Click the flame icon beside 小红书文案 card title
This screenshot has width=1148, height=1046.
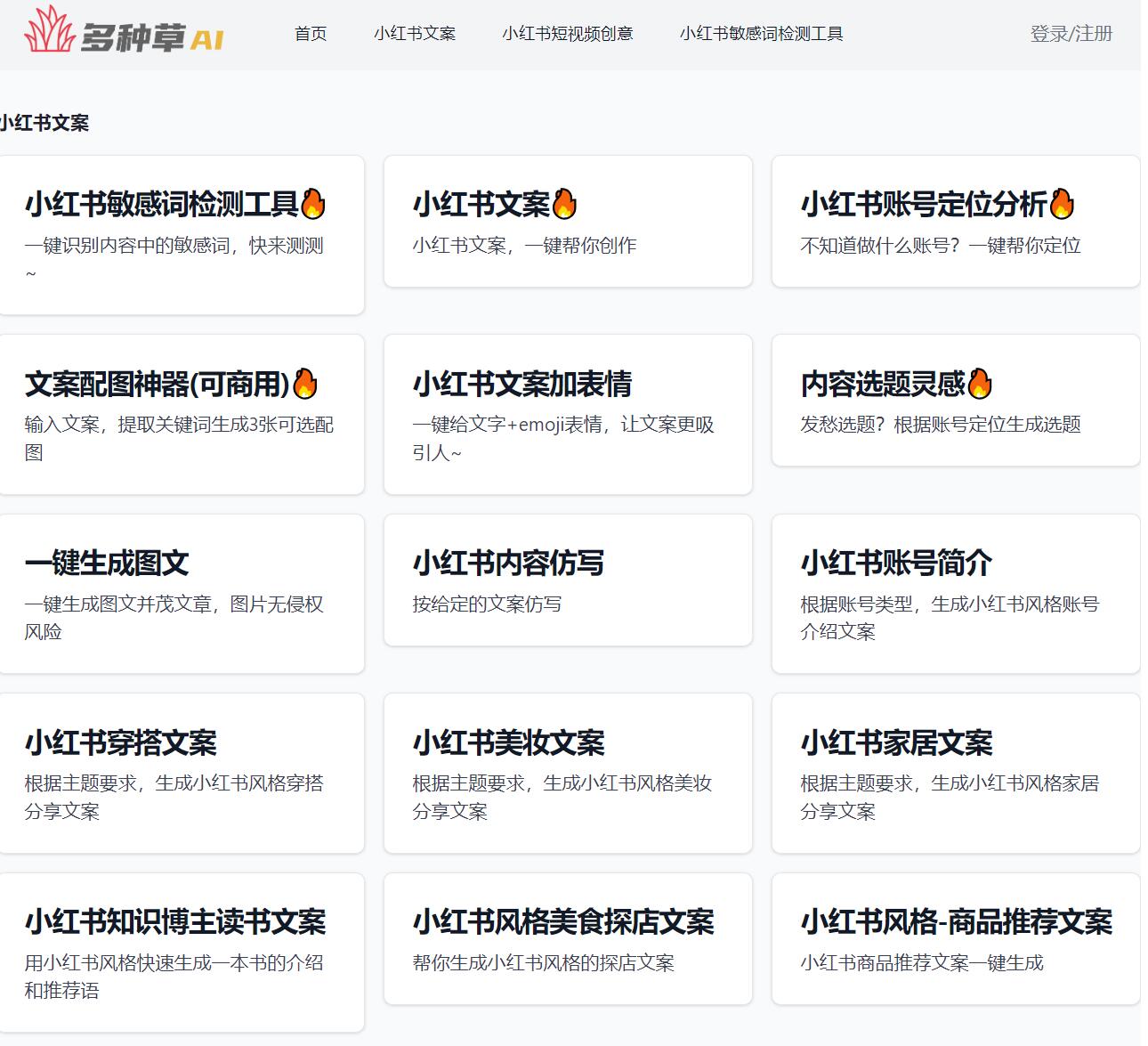point(564,204)
